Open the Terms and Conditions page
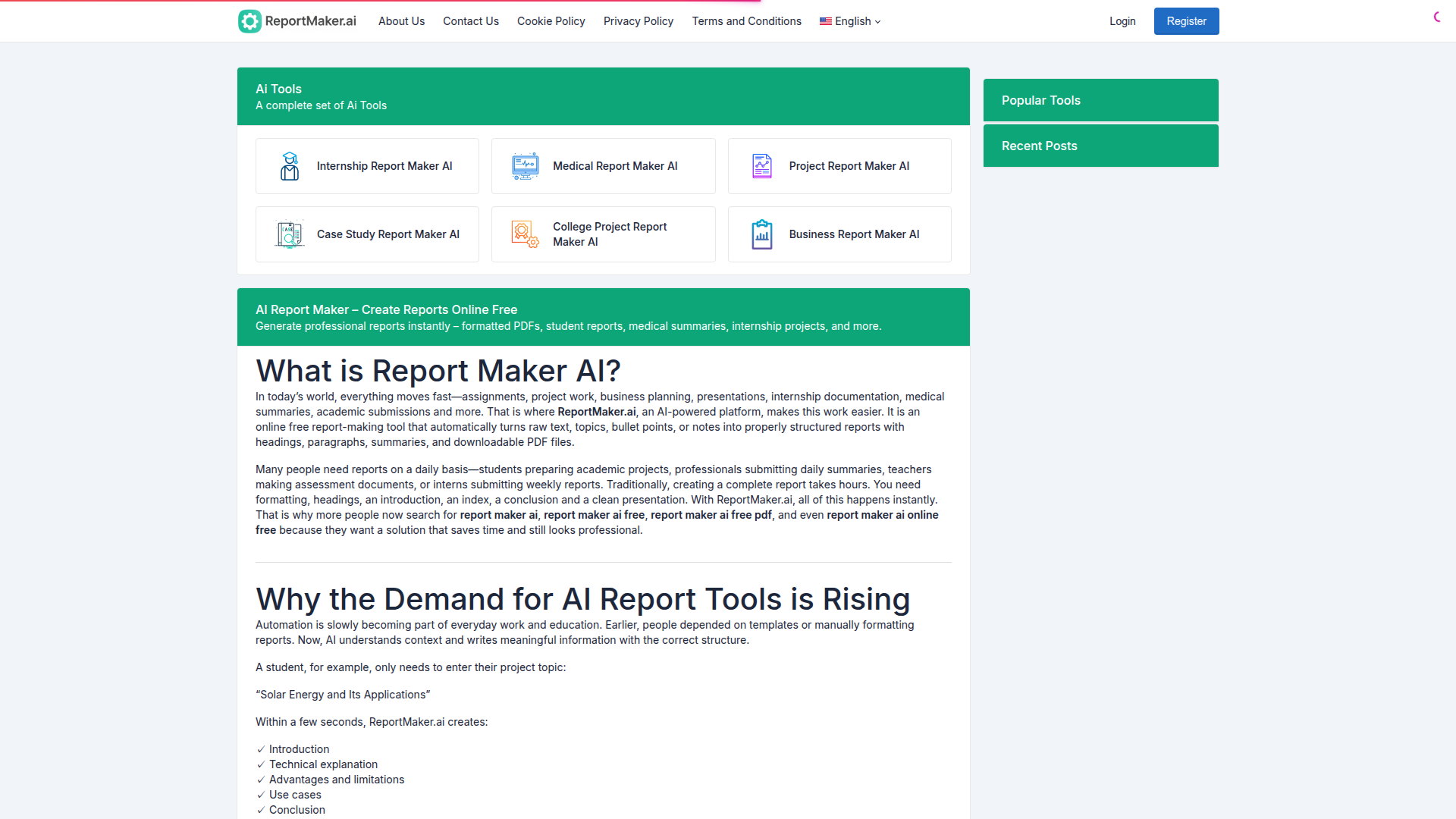This screenshot has width=1456, height=819. click(x=747, y=21)
